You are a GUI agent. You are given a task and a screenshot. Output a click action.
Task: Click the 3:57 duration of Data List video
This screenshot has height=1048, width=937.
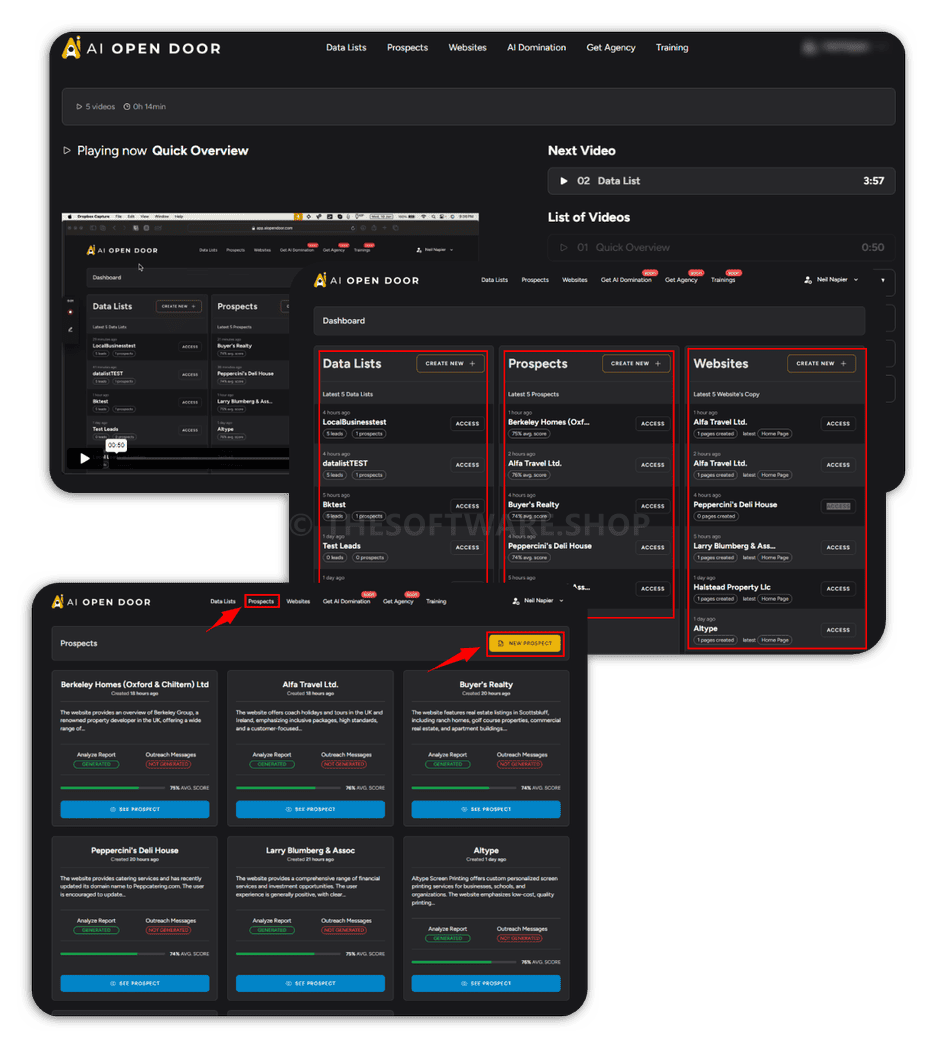[873, 181]
